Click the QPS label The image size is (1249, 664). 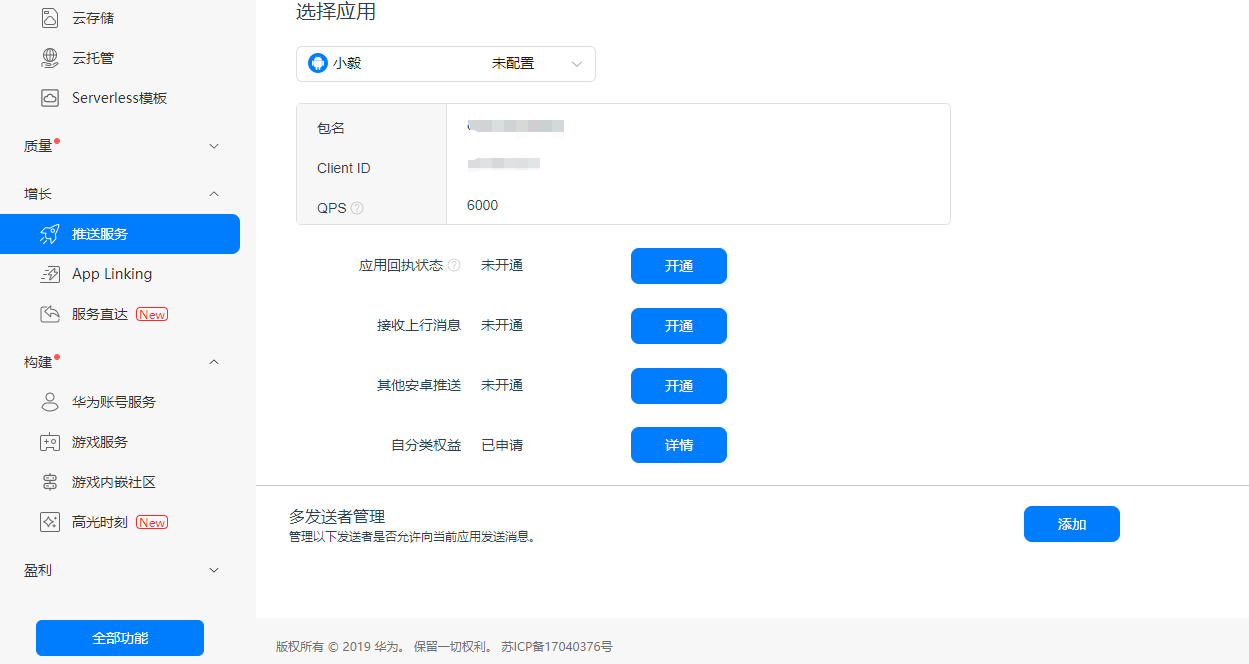(332, 208)
